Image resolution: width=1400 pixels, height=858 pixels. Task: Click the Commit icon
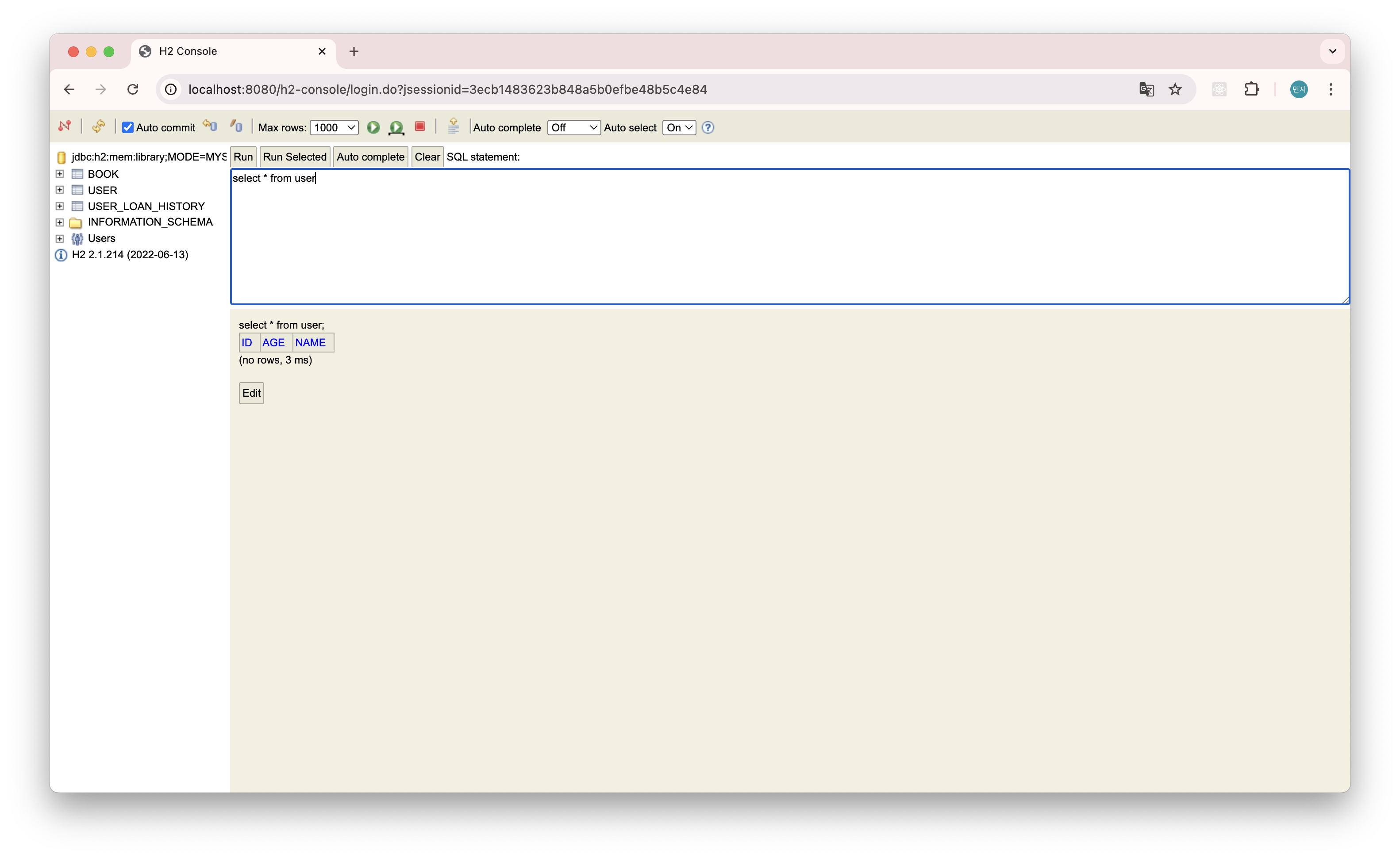[236, 126]
